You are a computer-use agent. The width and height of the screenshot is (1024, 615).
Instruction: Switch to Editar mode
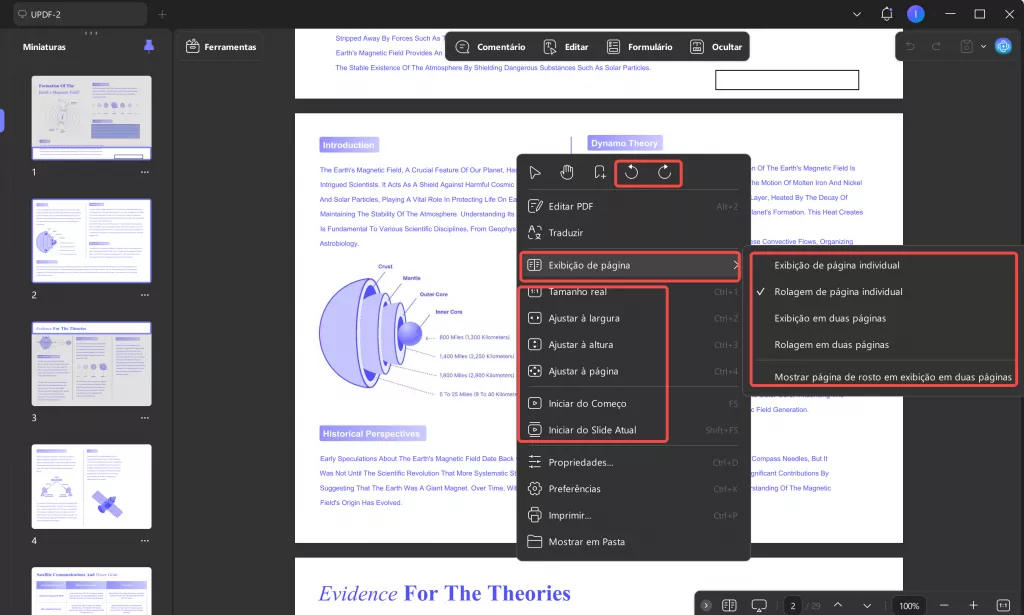click(566, 47)
